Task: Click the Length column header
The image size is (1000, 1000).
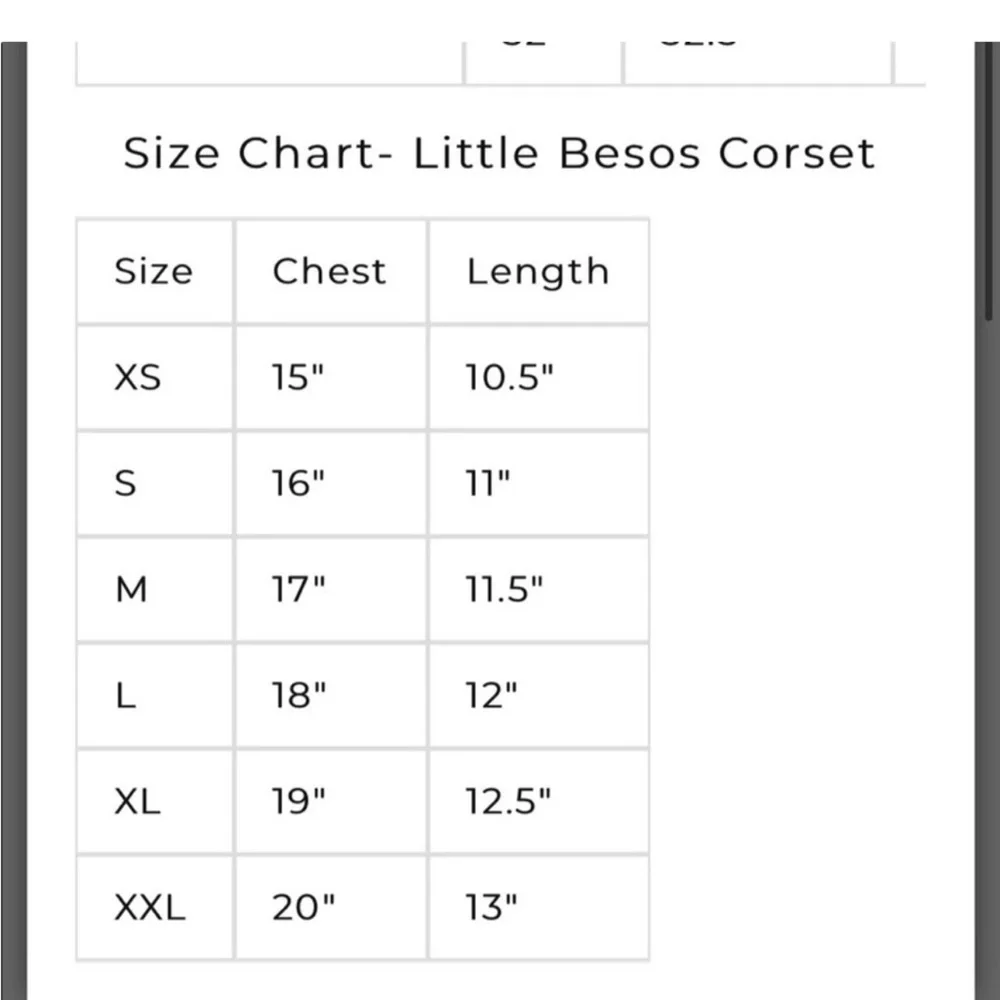Action: pos(537,272)
